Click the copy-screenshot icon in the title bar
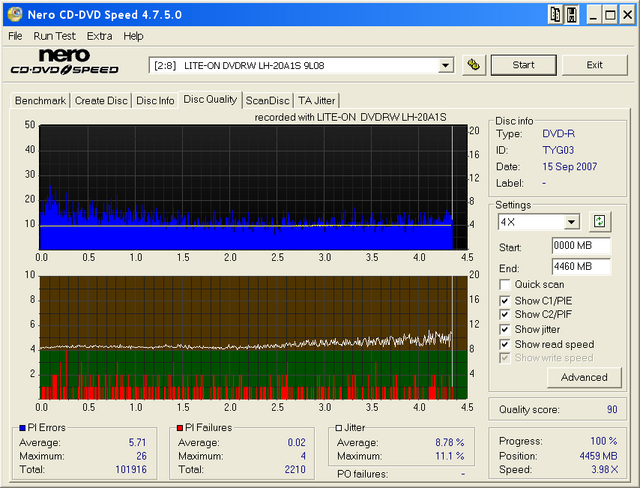This screenshot has width=640, height=488. [555, 15]
